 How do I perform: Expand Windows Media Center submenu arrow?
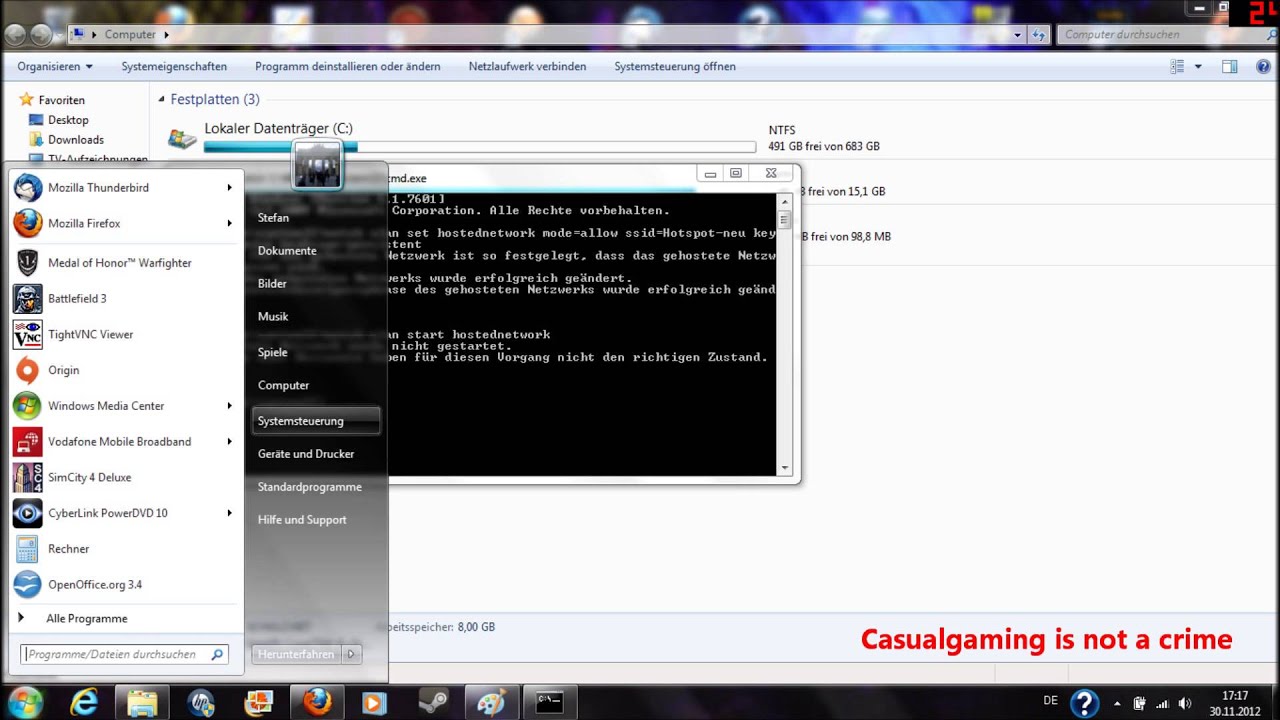[229, 406]
